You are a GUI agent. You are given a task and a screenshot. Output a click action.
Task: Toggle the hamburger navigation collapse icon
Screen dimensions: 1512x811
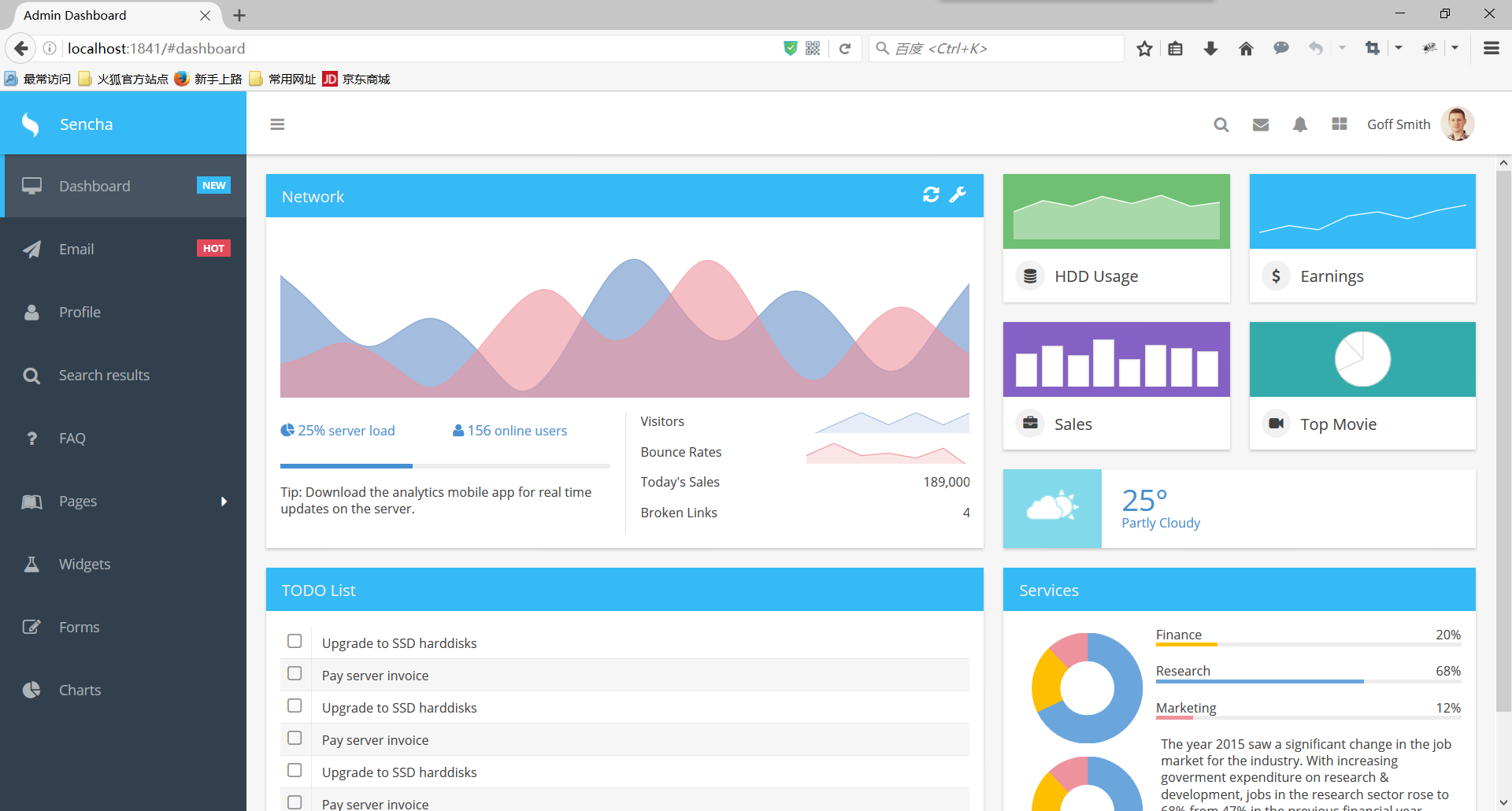point(277,124)
